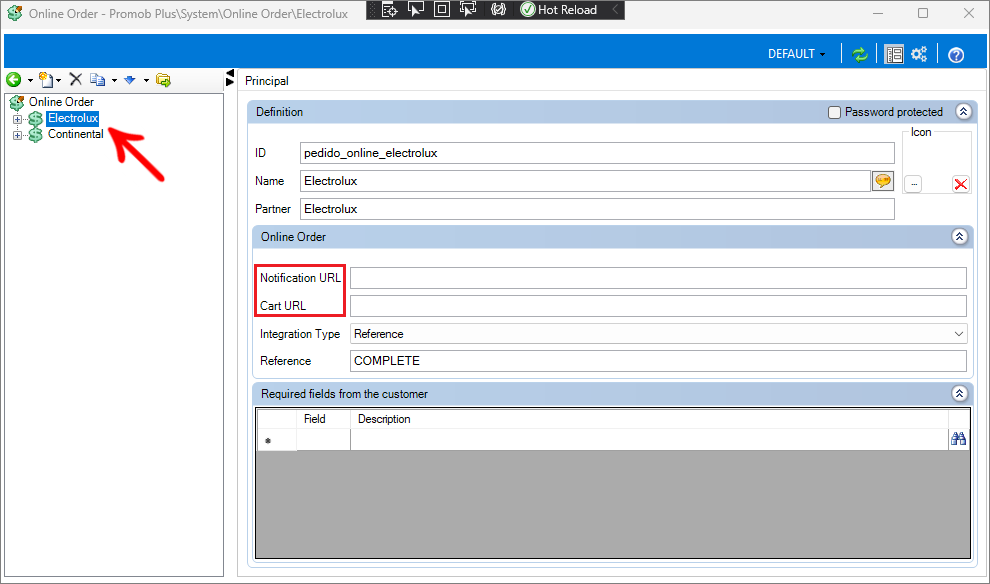Screen dimensions: 990x584
Task: Click the Hot Reload button
Action: 559,9
